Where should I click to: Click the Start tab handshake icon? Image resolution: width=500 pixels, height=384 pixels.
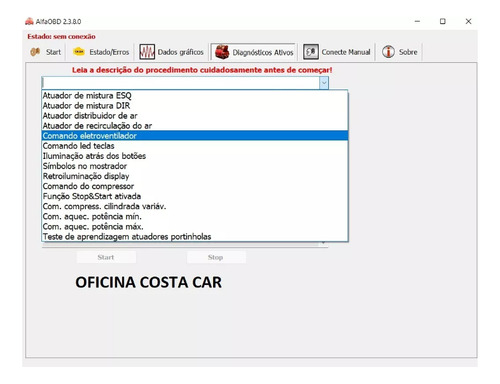(35, 52)
